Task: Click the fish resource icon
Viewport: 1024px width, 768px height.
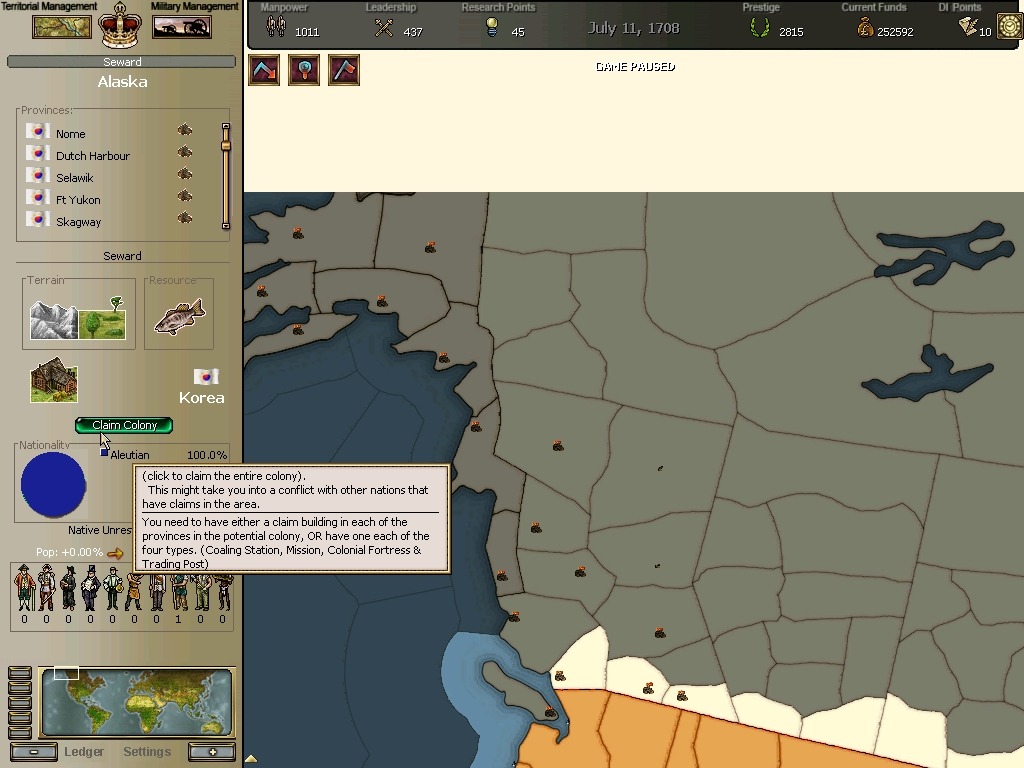Action: coord(180,316)
